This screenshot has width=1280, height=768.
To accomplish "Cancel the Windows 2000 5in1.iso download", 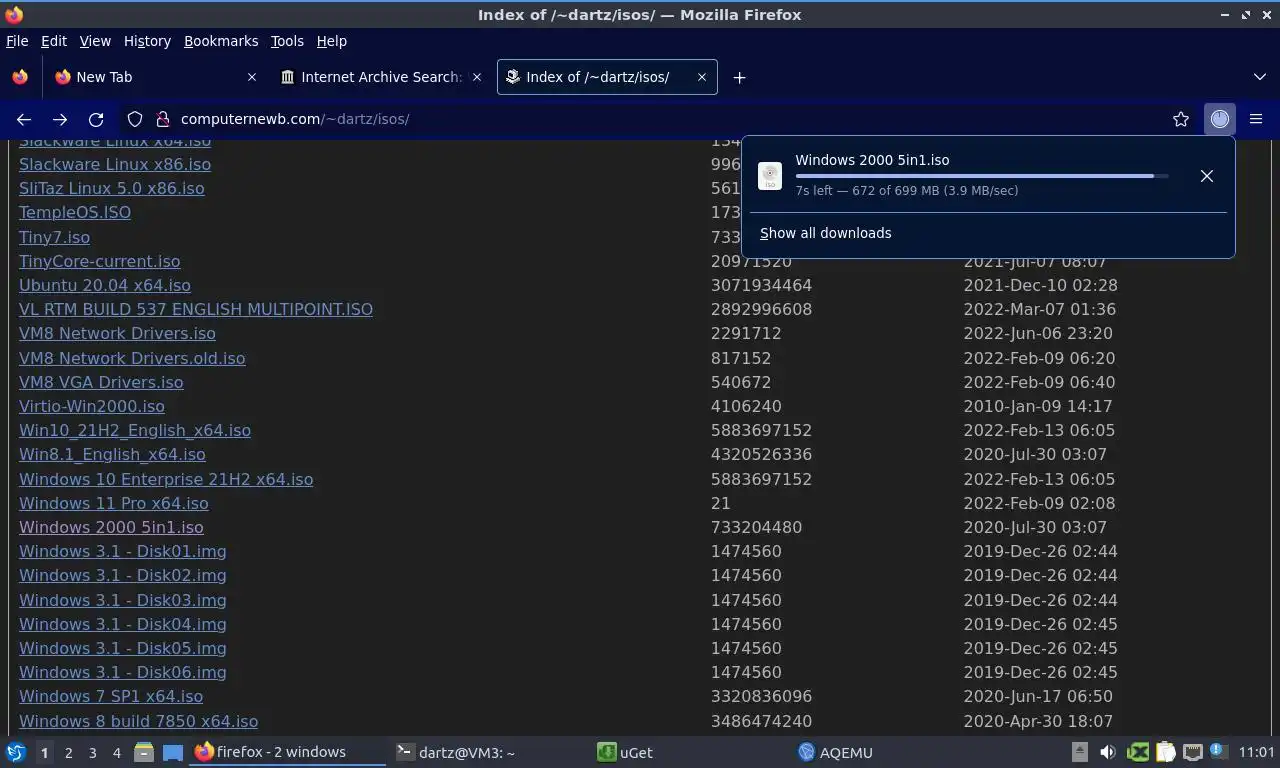I will (x=1207, y=176).
